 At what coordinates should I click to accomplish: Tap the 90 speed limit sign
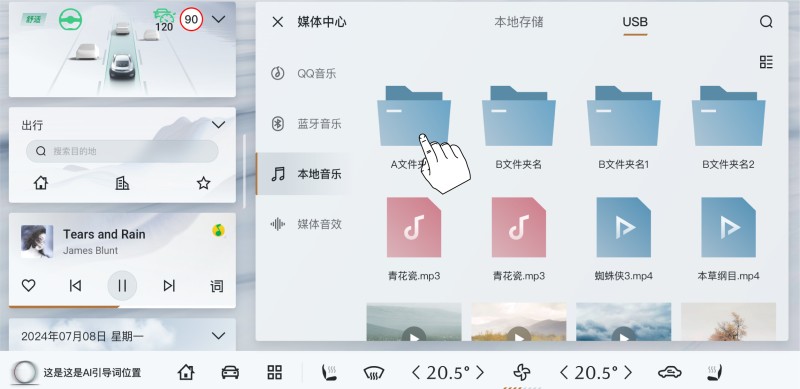(x=191, y=20)
